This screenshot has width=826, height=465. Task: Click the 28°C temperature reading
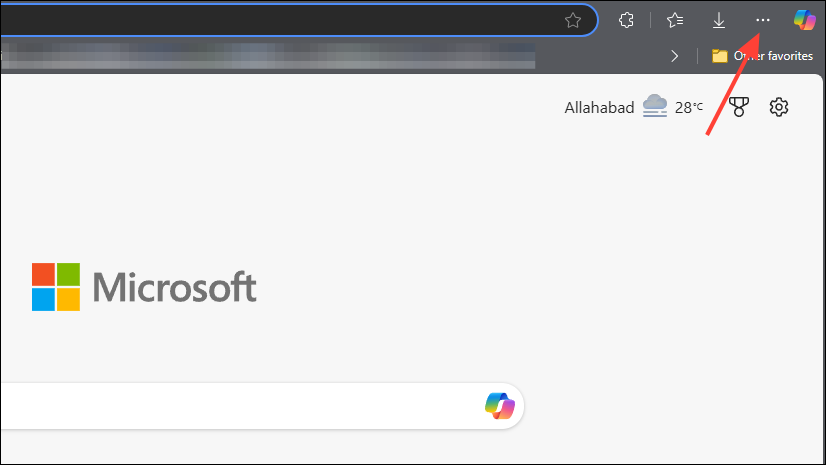coord(688,108)
